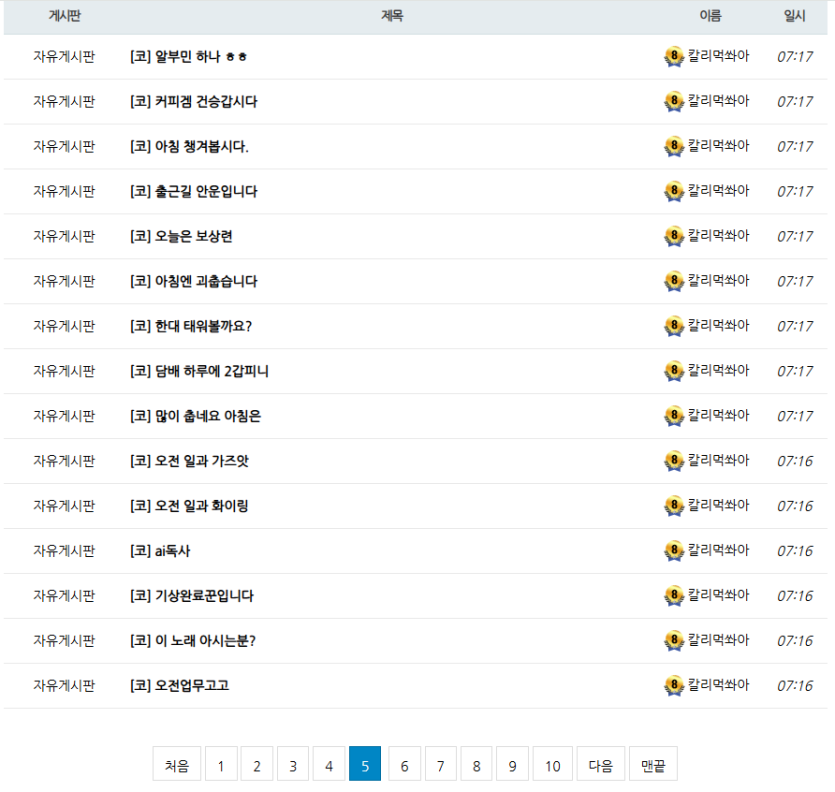This screenshot has width=835, height=792.
Task: Open the post '[코] 아침엔 괴춥습니다'
Action: point(194,281)
